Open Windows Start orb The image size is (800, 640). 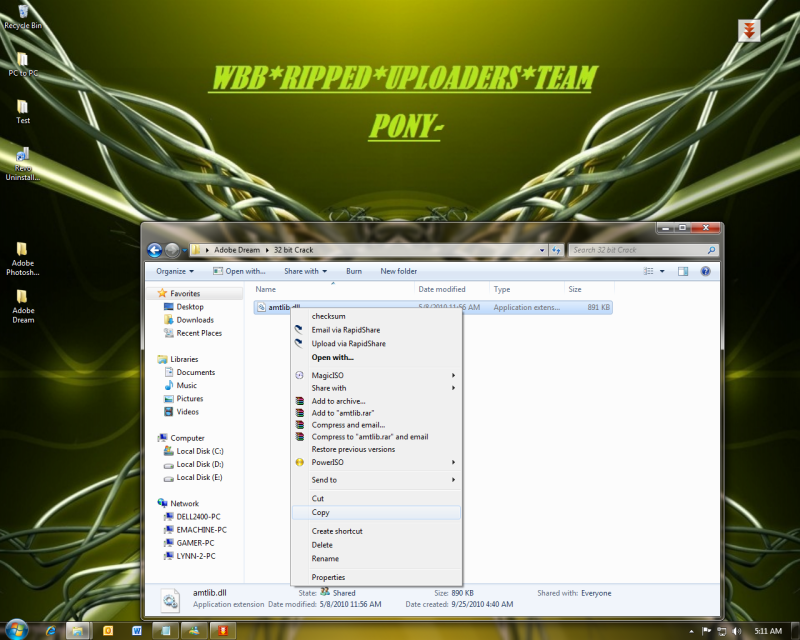(x=16, y=630)
